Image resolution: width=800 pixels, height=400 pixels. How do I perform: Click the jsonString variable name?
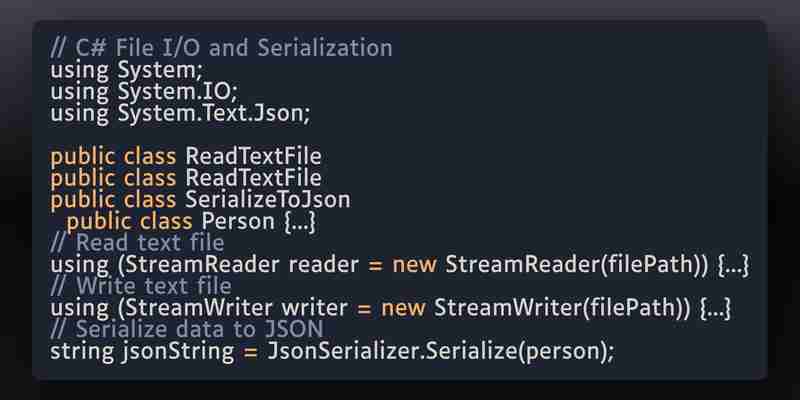pos(178,352)
